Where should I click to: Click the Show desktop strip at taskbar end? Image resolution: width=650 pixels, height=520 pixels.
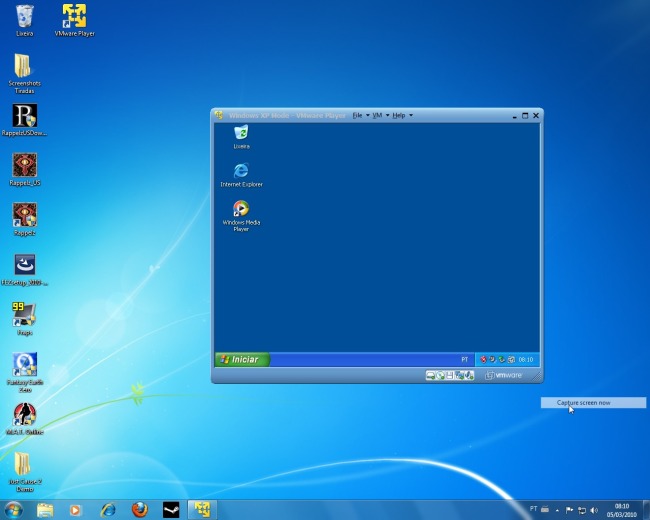coord(646,510)
